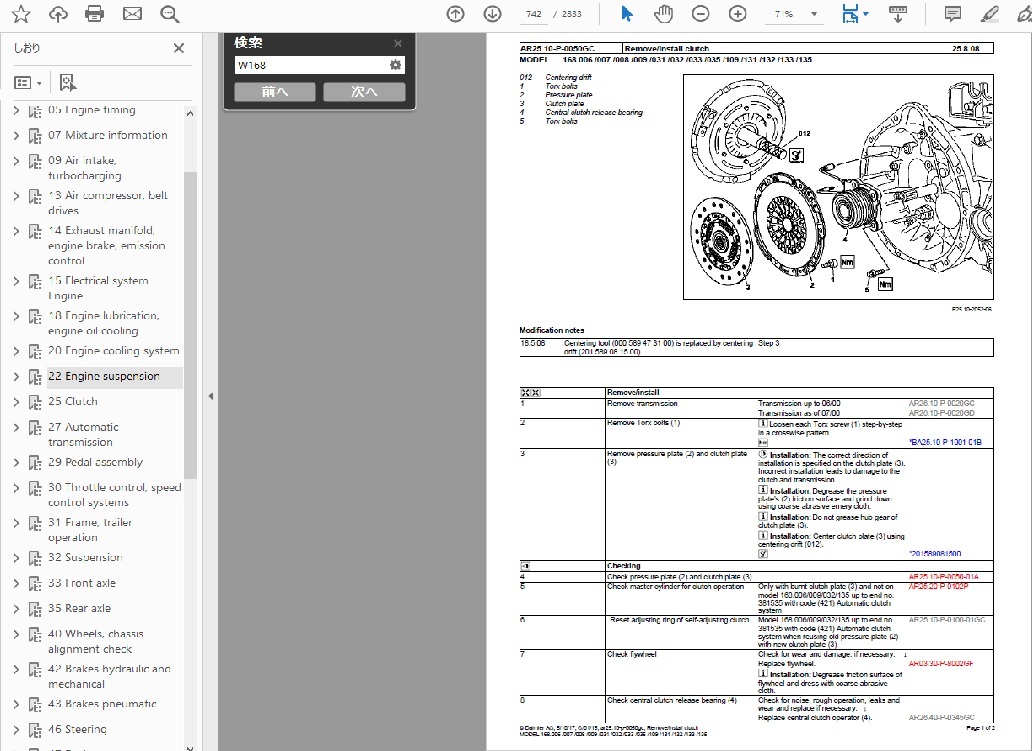This screenshot has height=751, width=1032.
Task: Click the 次へ next result button
Action: point(364,91)
